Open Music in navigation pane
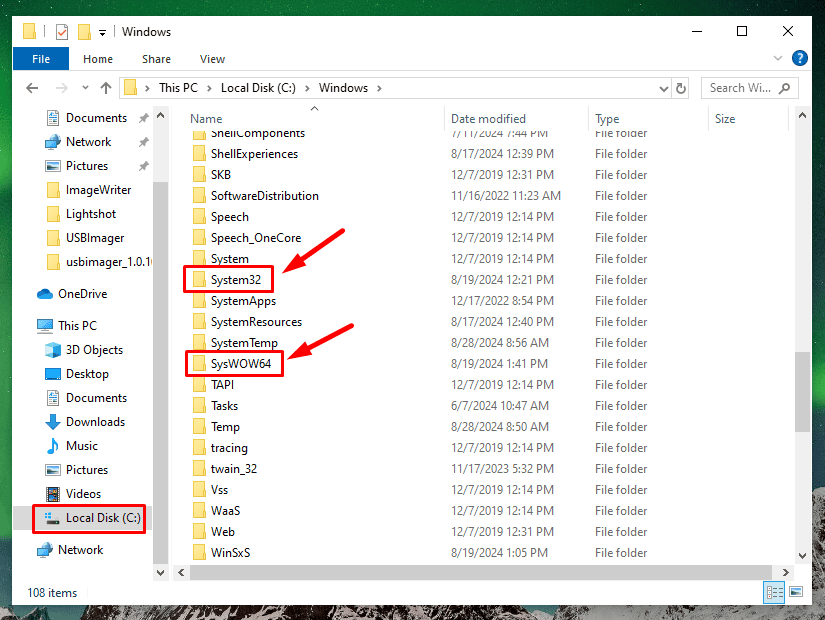 coord(82,446)
